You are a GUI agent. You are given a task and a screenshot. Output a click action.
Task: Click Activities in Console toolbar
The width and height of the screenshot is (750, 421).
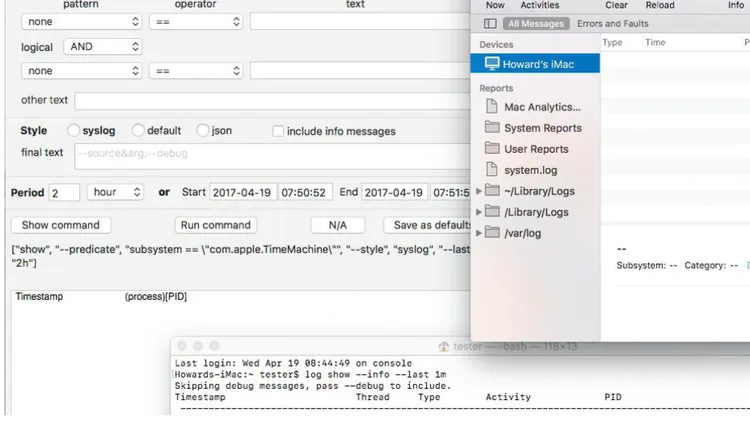pos(540,5)
